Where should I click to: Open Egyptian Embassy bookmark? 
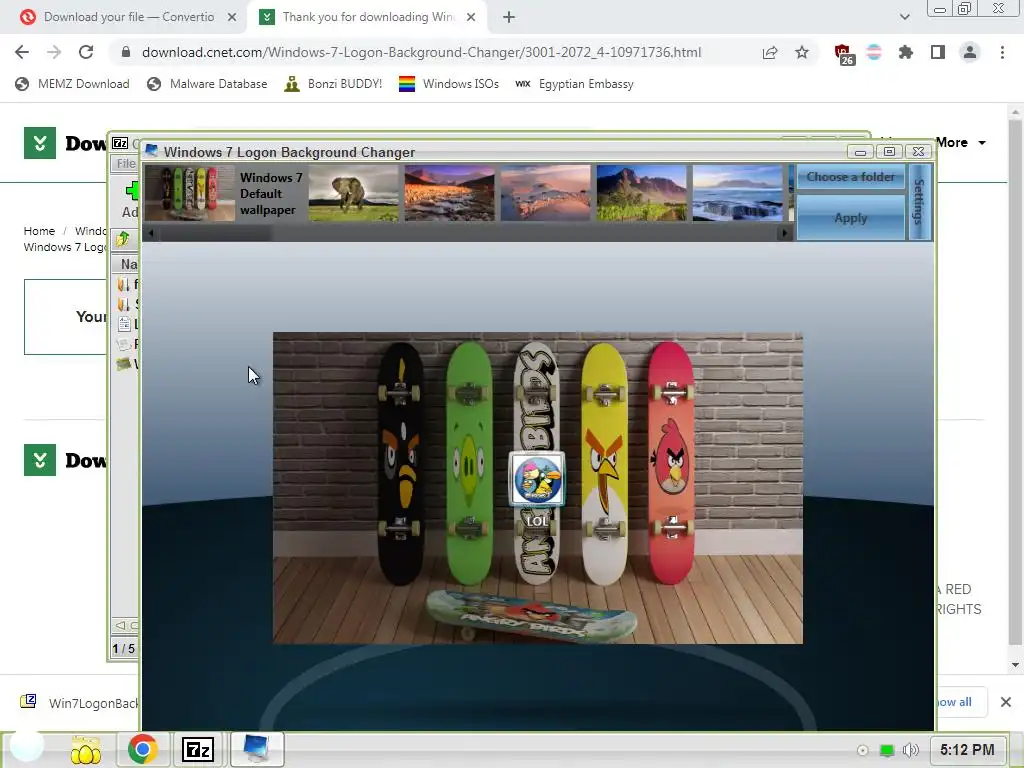click(574, 84)
